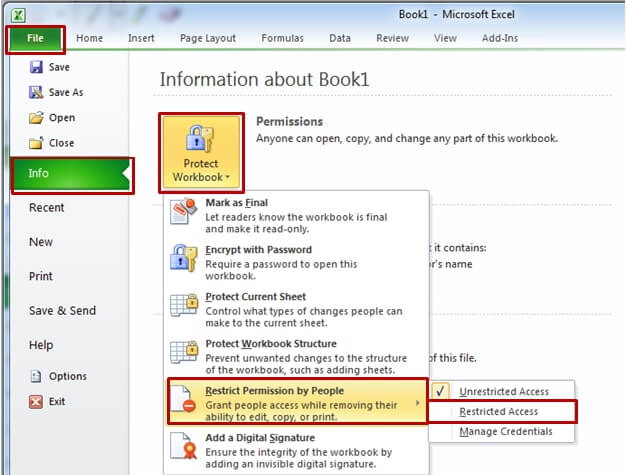Click Protect Workbook Structure menu title
The height and width of the screenshot is (475, 626).
pyautogui.click(x=271, y=344)
